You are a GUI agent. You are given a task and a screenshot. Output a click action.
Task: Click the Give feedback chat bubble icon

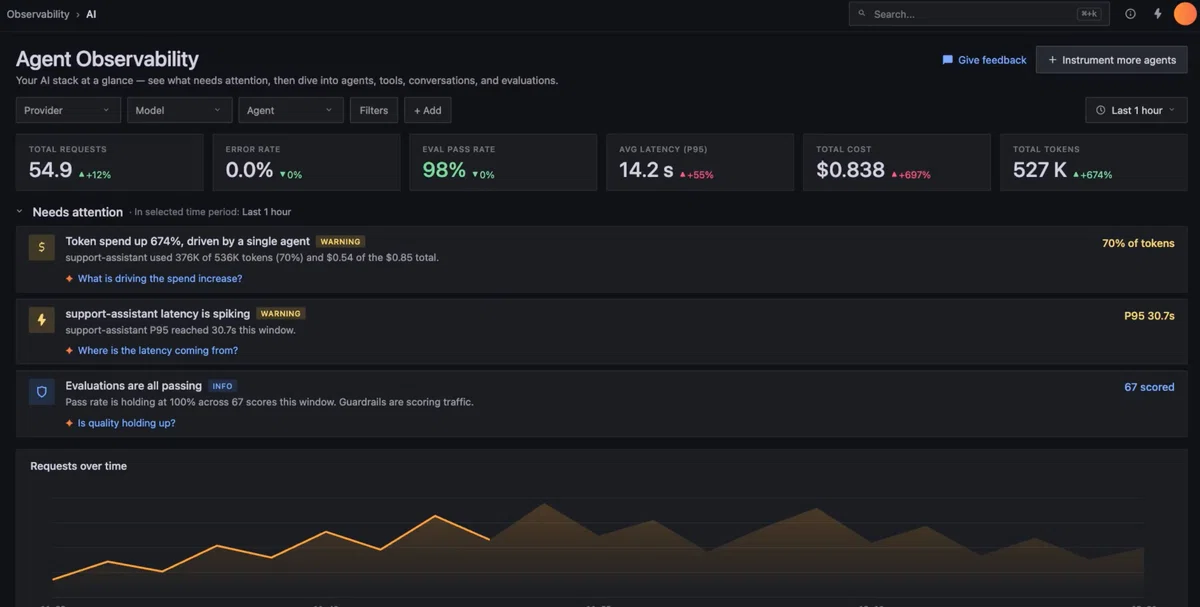click(947, 60)
